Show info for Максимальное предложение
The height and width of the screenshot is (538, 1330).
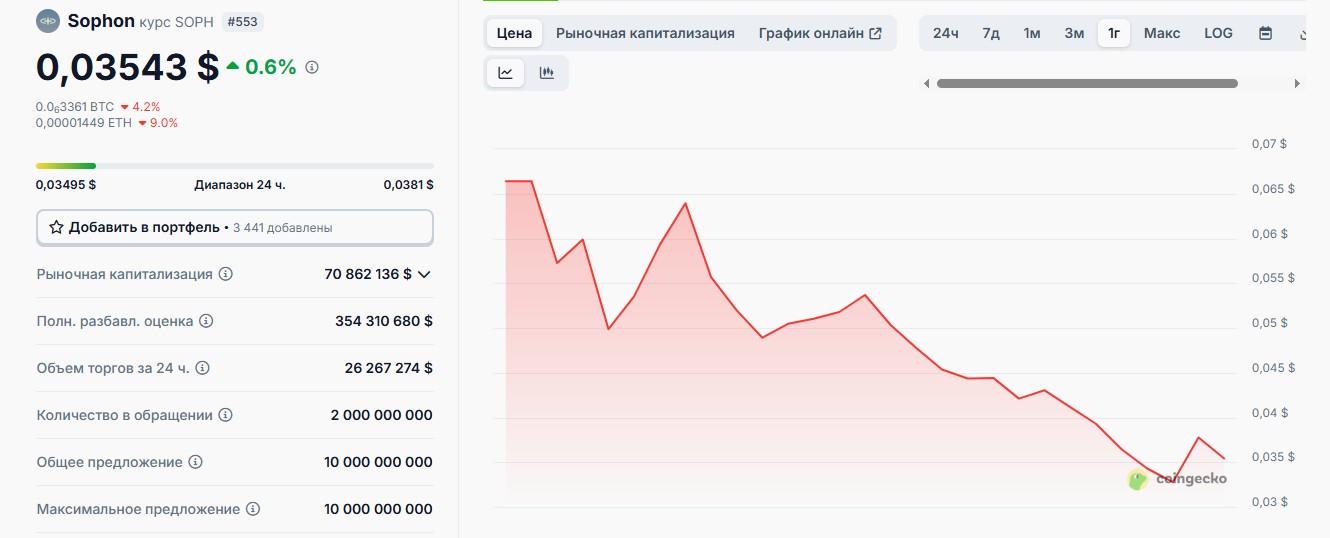pos(254,509)
